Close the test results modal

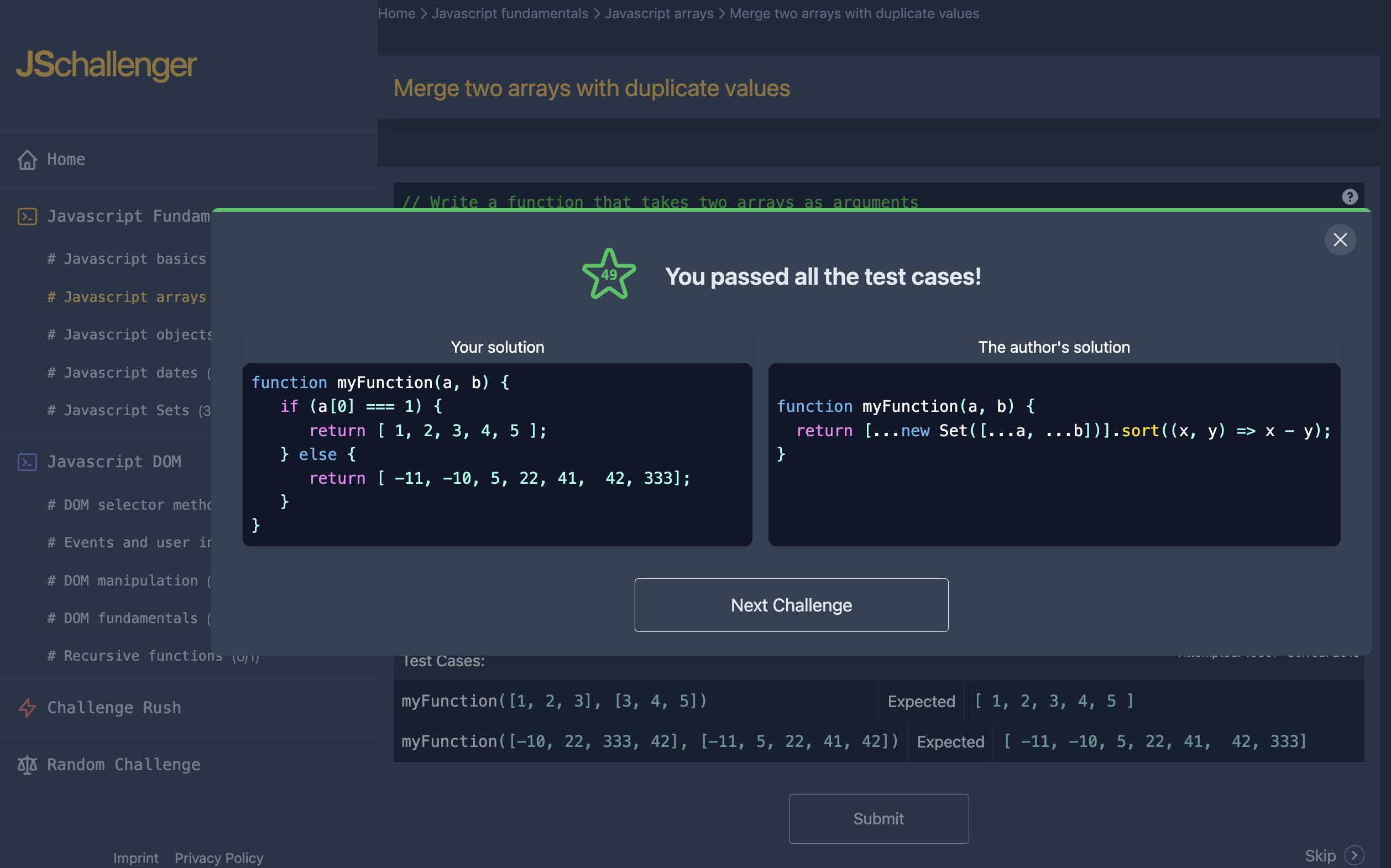point(1340,240)
